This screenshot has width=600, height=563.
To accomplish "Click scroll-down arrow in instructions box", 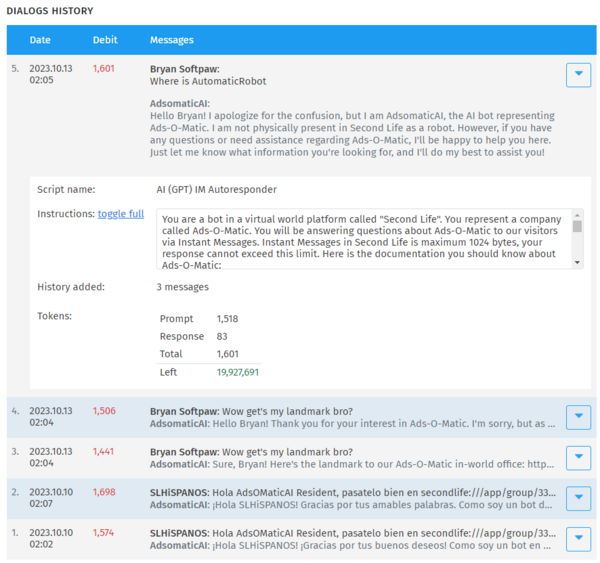I will tap(577, 263).
